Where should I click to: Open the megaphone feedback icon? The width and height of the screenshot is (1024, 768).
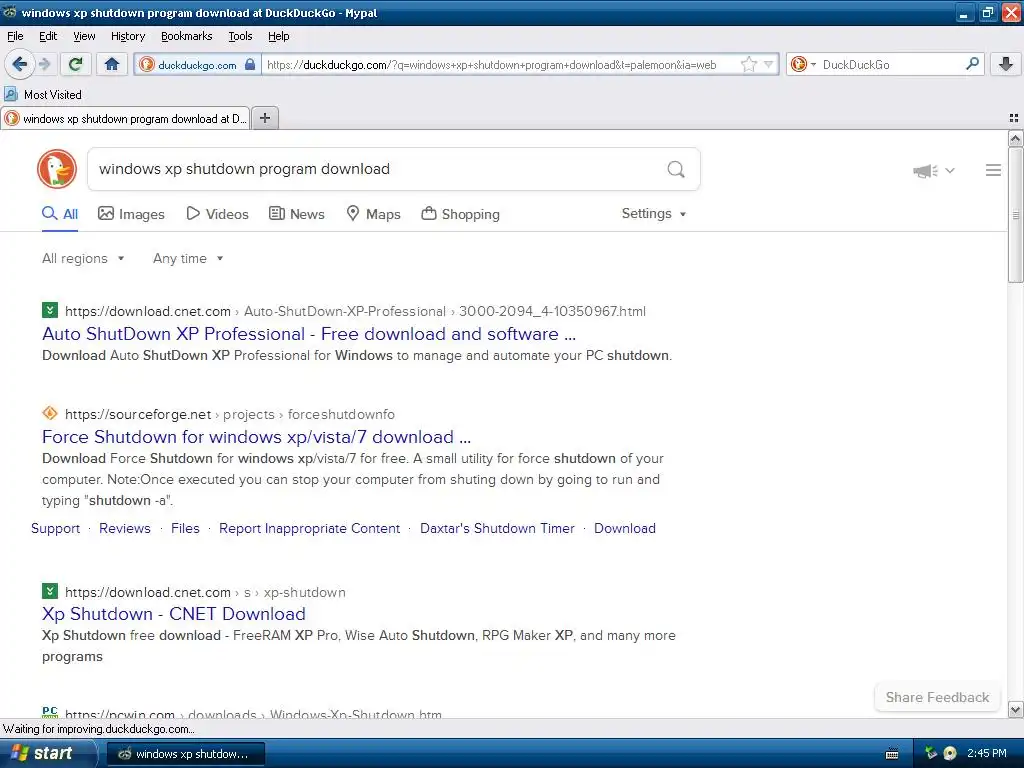click(x=925, y=170)
